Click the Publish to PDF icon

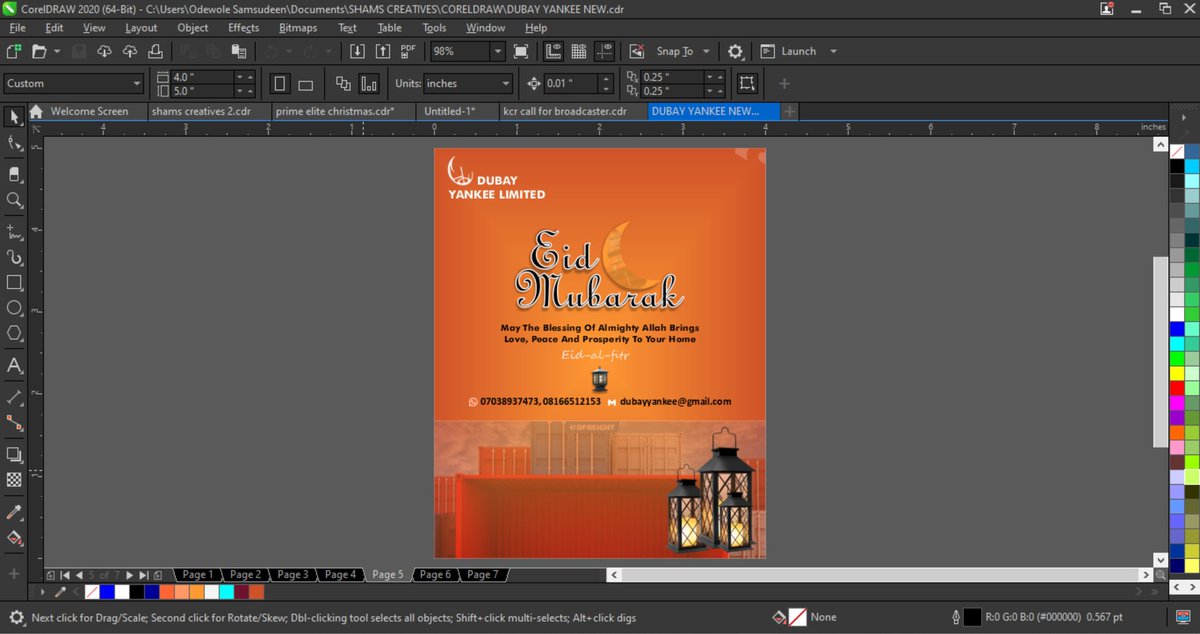408,51
